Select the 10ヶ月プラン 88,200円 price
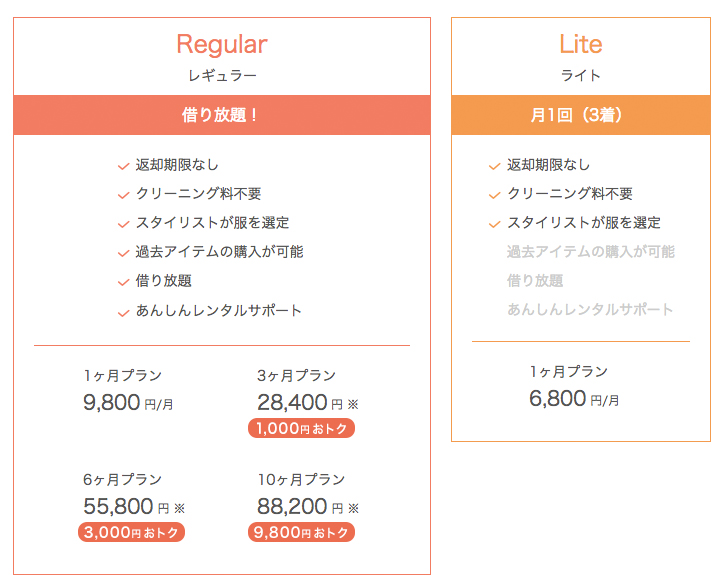The image size is (723, 587). click(x=308, y=507)
